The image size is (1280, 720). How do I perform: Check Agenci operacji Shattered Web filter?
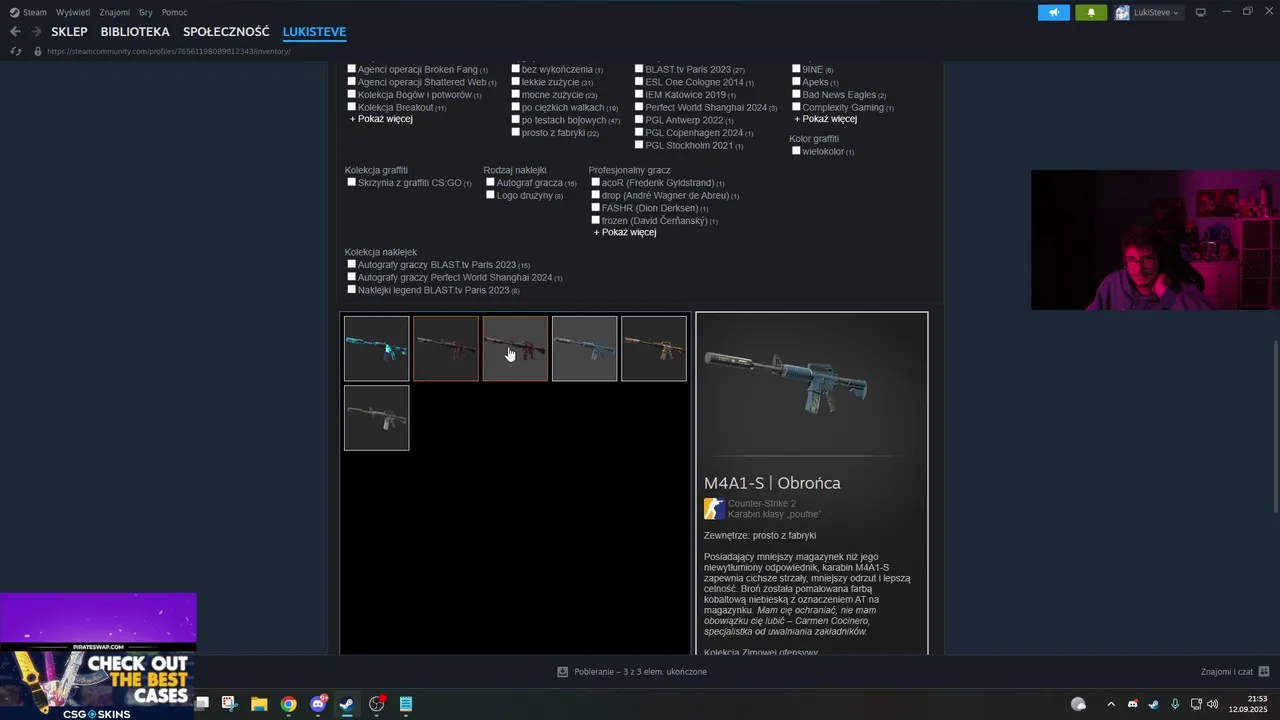click(351, 82)
